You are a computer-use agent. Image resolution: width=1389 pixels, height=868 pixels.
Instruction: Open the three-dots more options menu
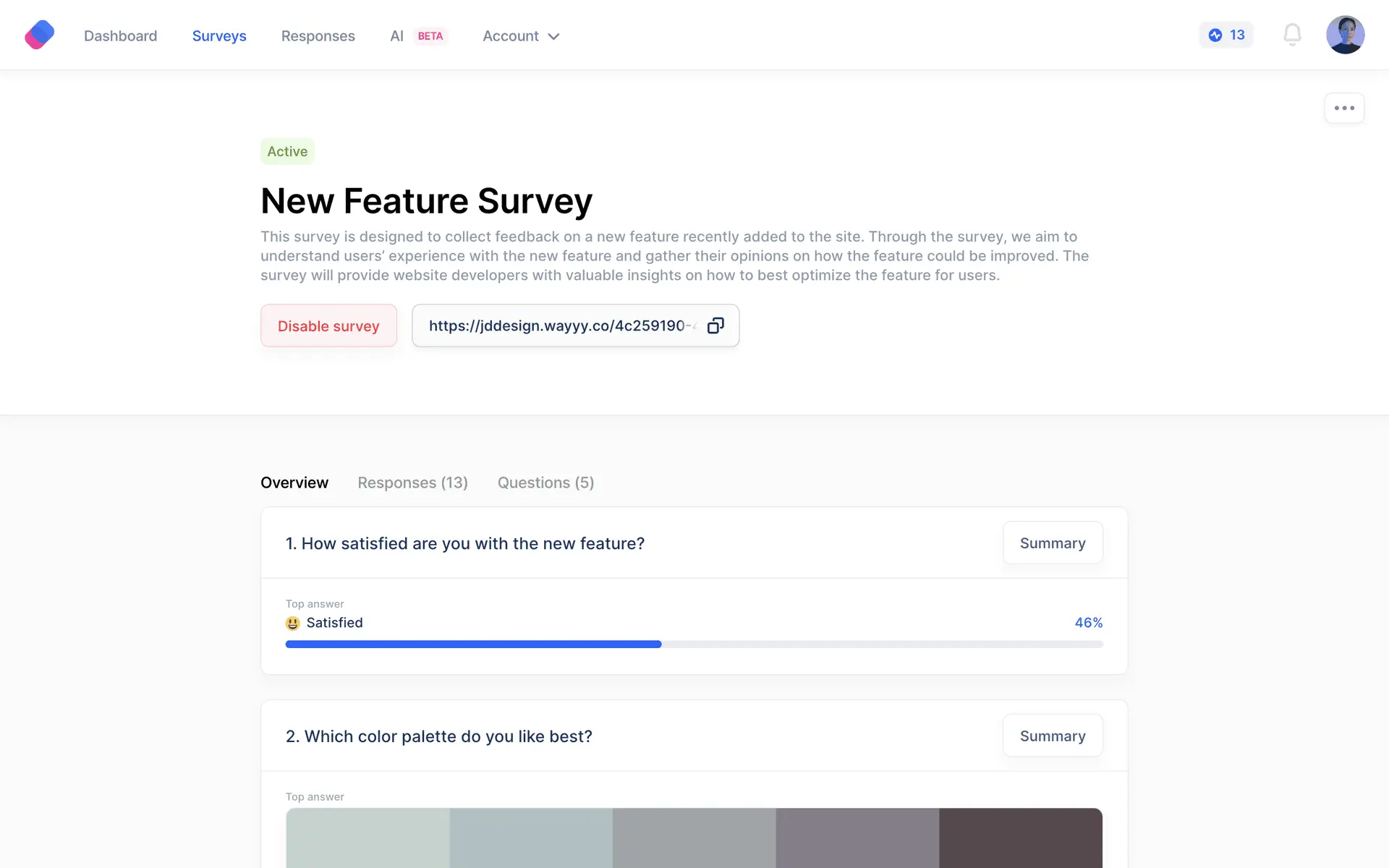click(x=1344, y=109)
